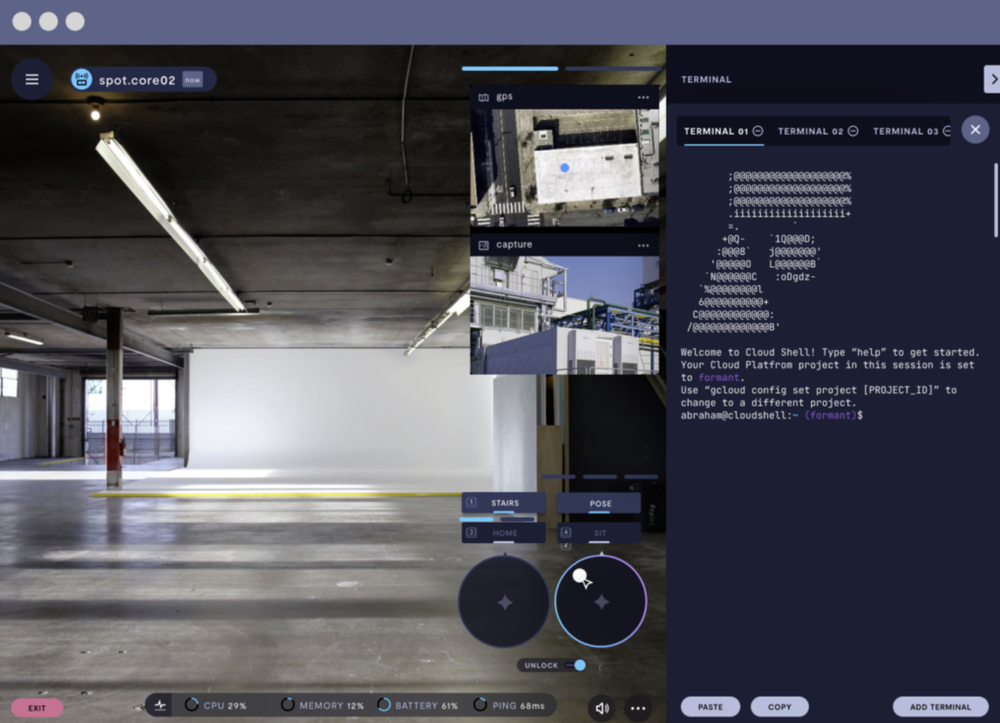Minimize TERMINAL 01 with its minus toggle
Image resolution: width=1000 pixels, height=723 pixels.
click(759, 131)
